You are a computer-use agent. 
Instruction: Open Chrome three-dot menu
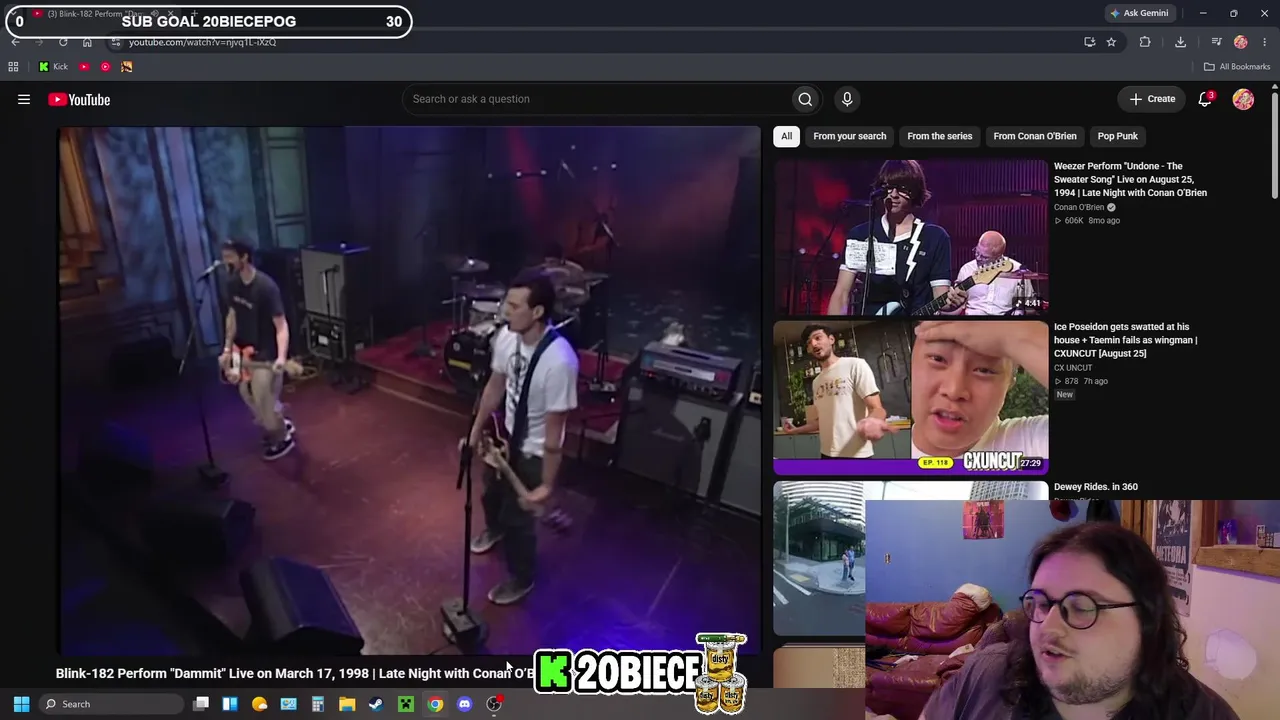1266,42
